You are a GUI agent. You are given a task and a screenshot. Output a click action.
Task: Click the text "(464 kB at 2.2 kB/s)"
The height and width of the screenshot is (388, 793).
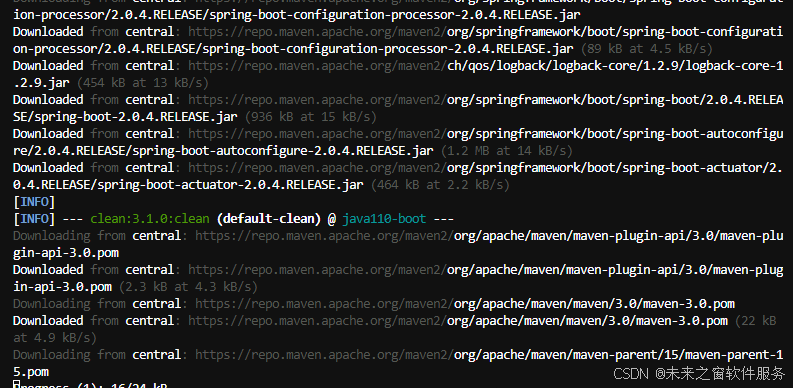(x=440, y=185)
